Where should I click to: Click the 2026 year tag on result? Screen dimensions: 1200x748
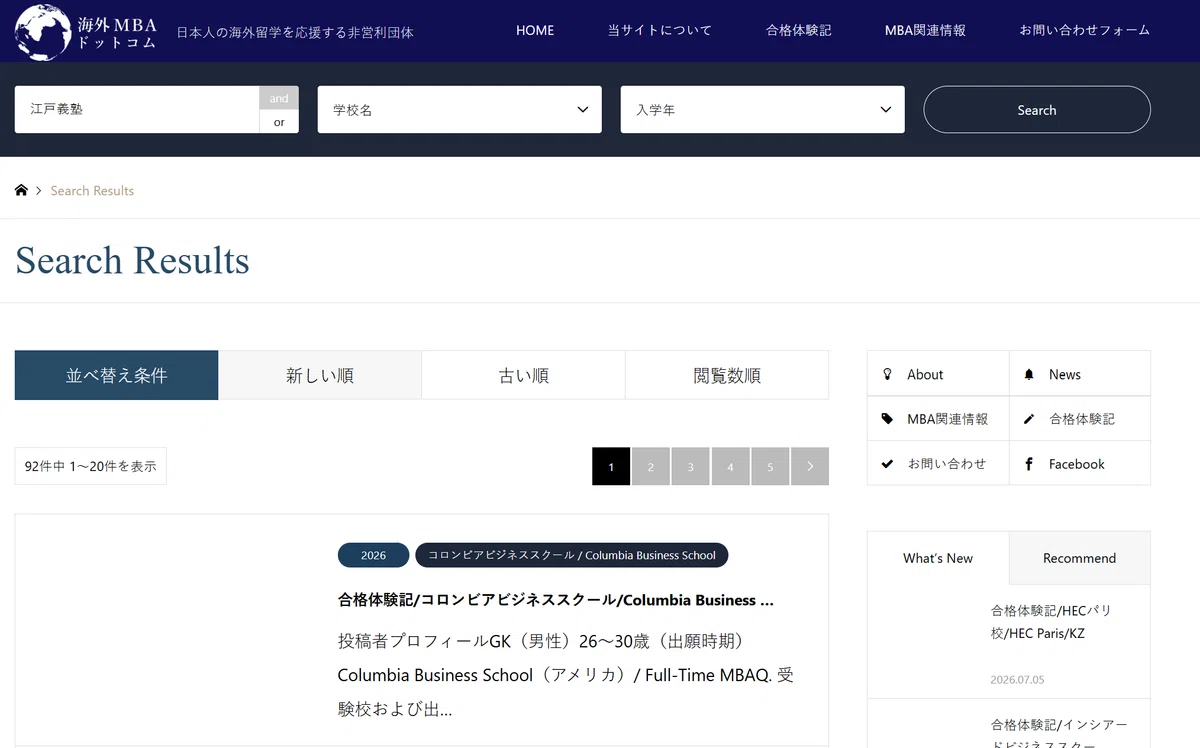point(374,555)
